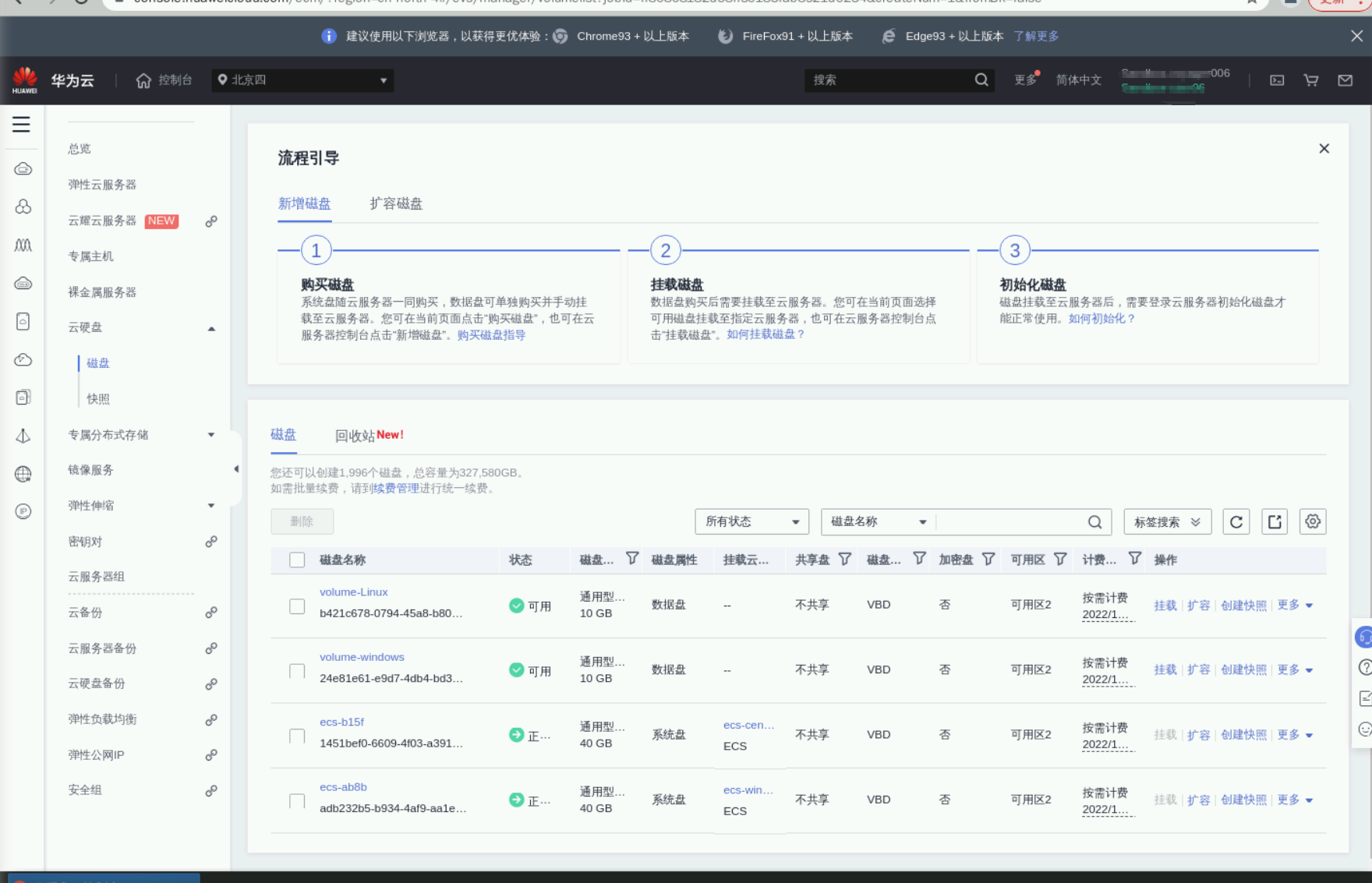Select the 磁盘 list tab
The height and width of the screenshot is (883, 1372).
click(x=283, y=435)
